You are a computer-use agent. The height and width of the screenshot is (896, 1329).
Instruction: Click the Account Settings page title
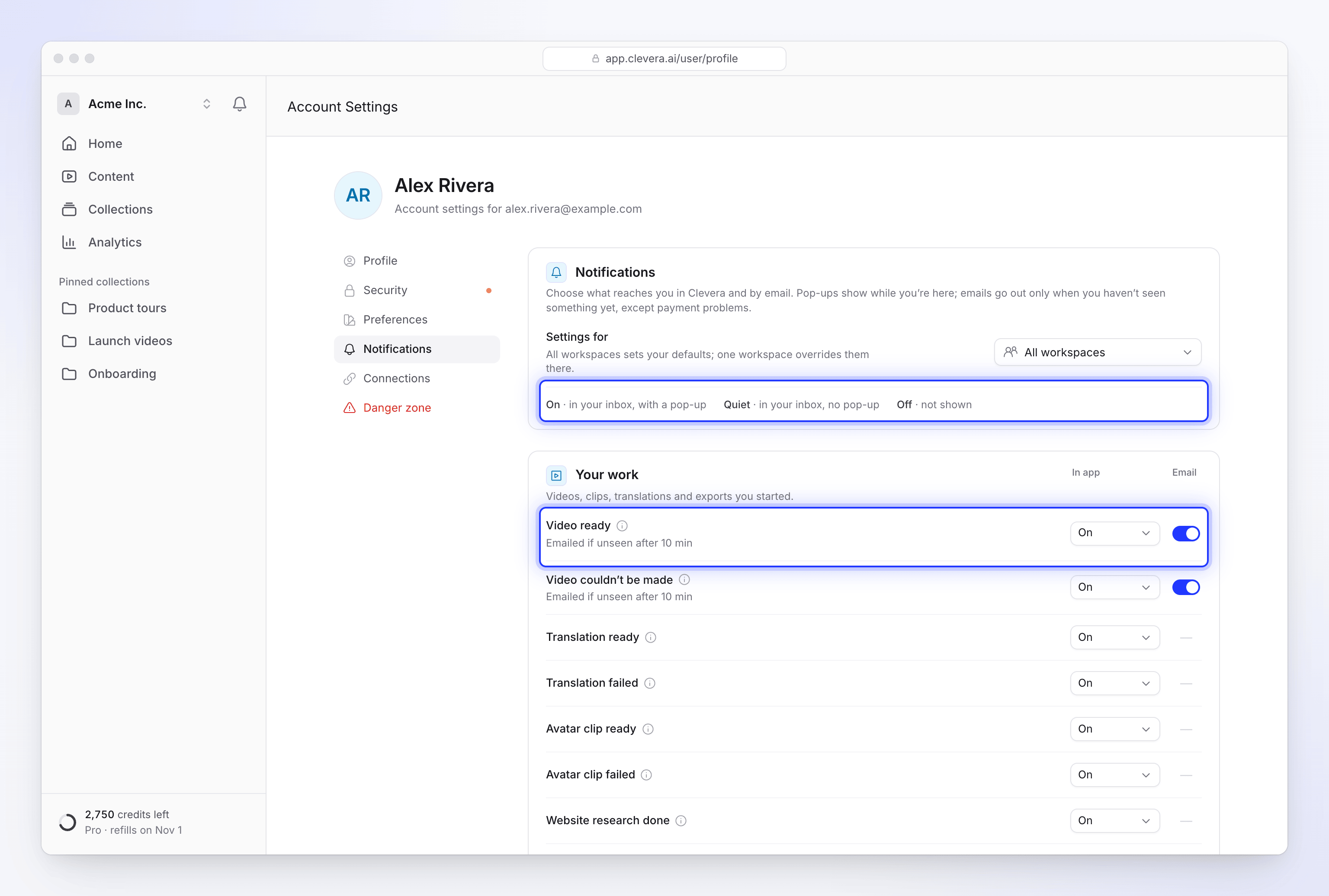pyautogui.click(x=342, y=107)
